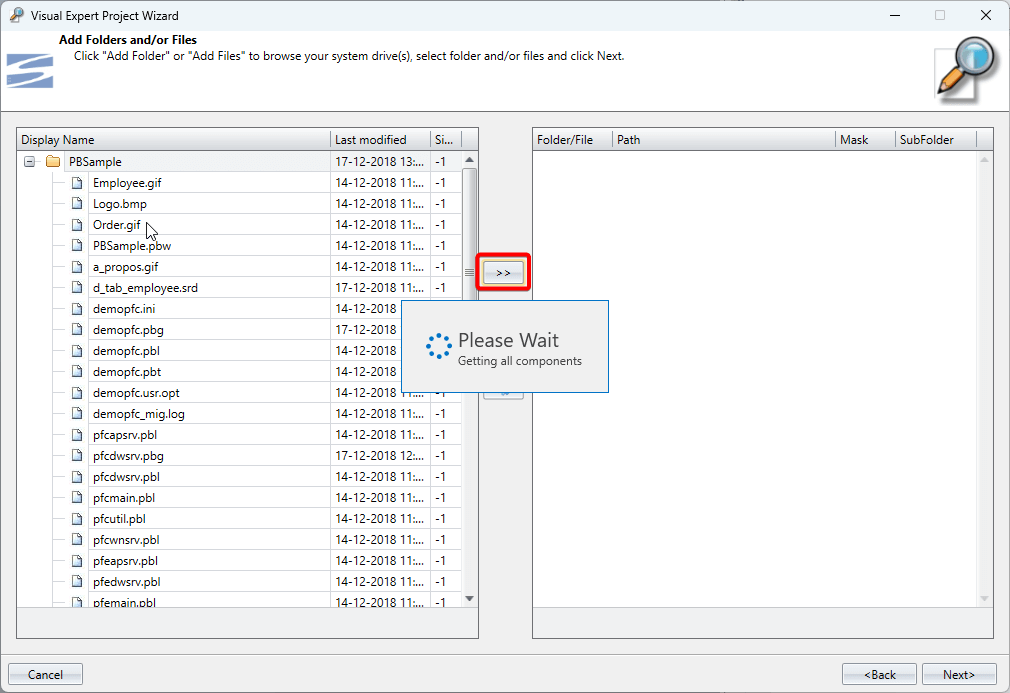Click the file icon next to a_propos.gif
Screen dimensions: 1010x693
pyautogui.click(x=76, y=267)
